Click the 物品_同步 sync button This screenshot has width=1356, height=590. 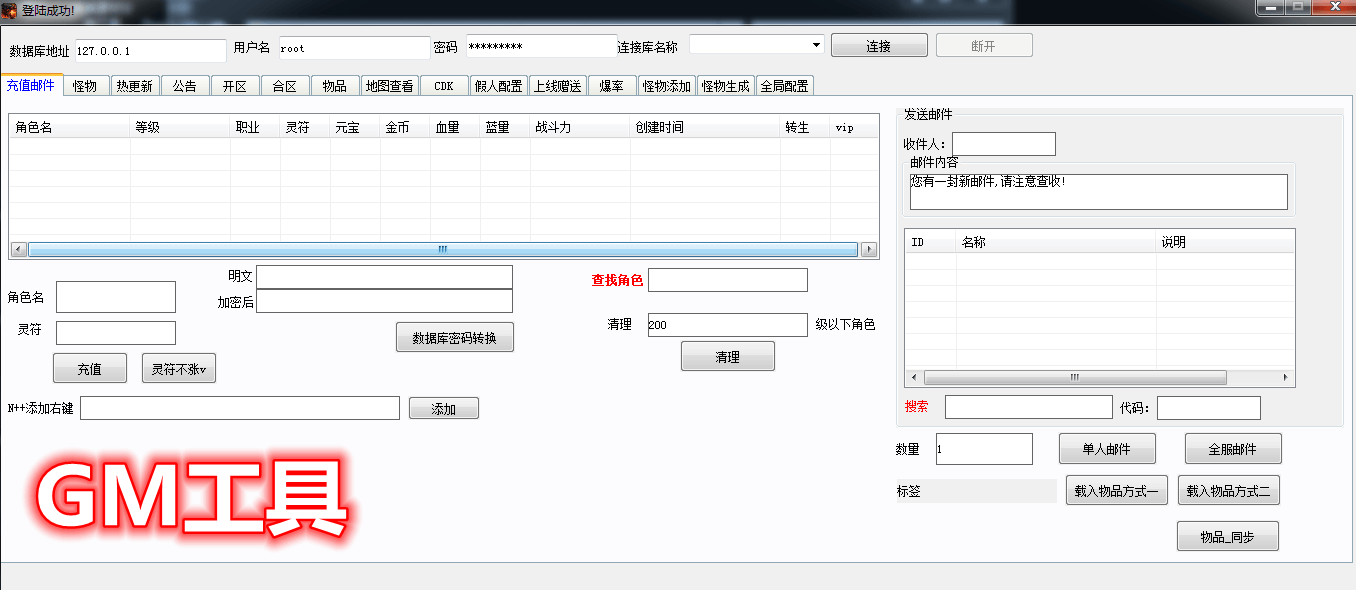click(x=1227, y=537)
